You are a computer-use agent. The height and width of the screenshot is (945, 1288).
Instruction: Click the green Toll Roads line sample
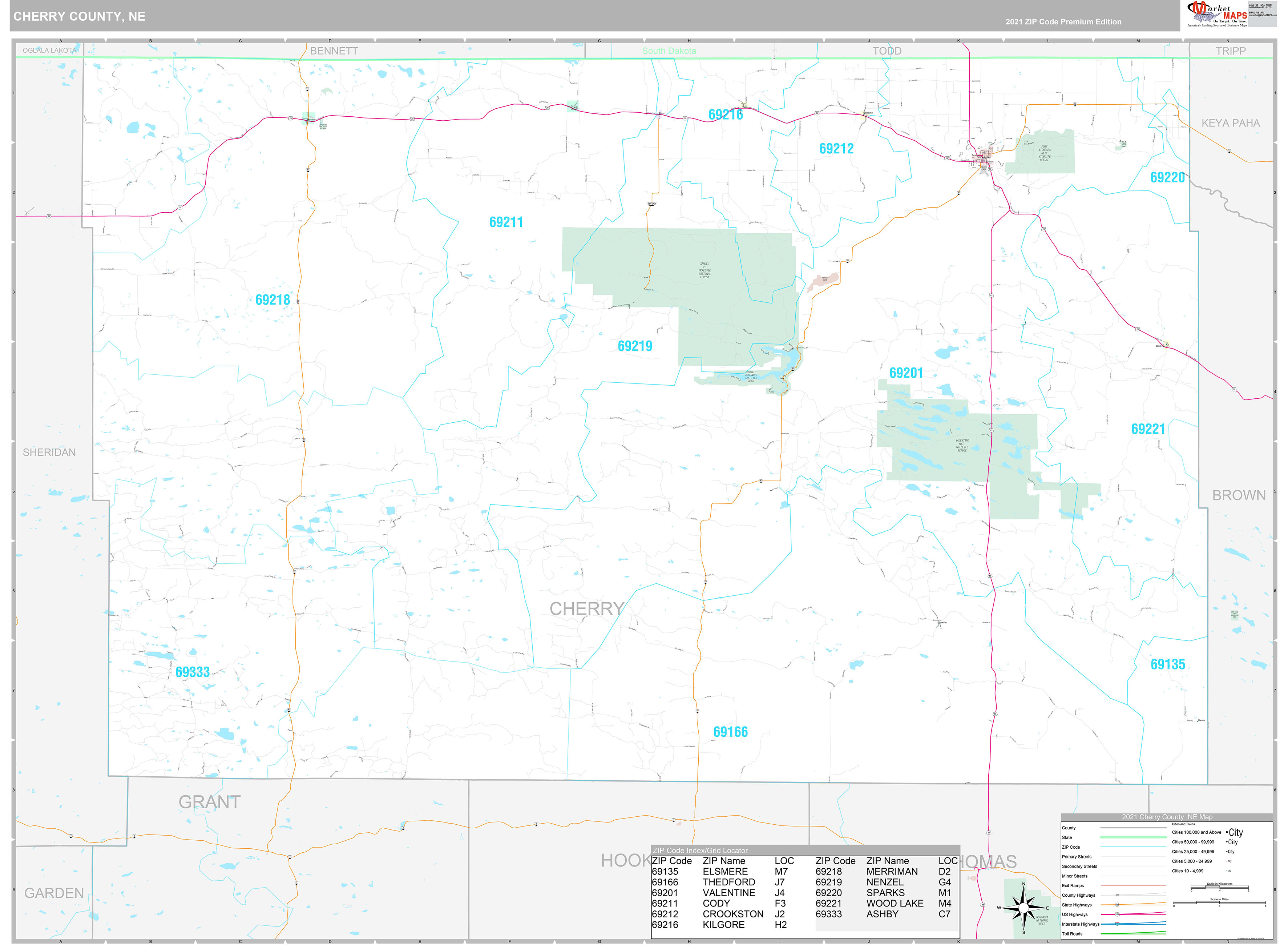click(x=1134, y=934)
